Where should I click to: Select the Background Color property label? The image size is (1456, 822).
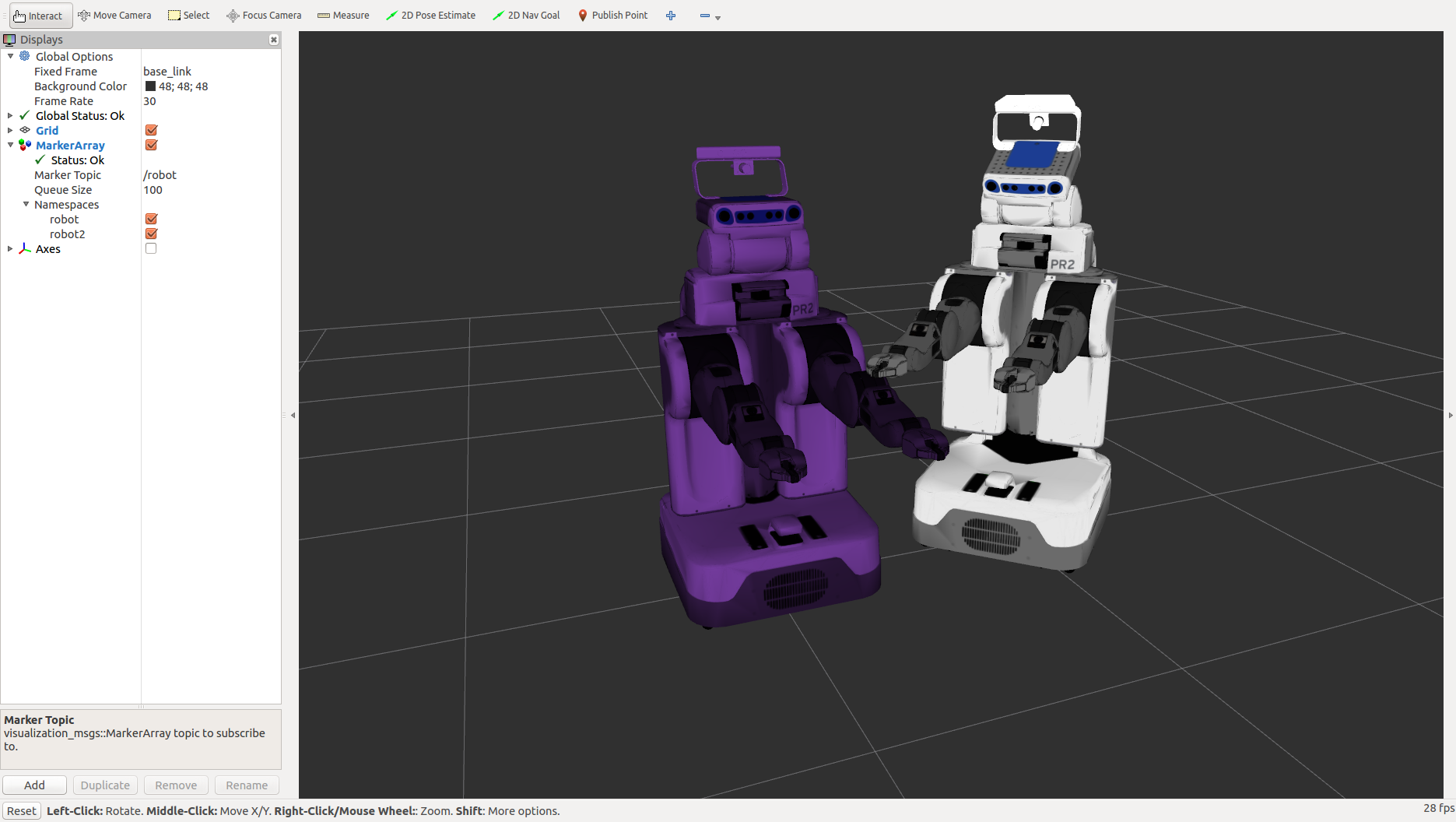click(x=80, y=86)
